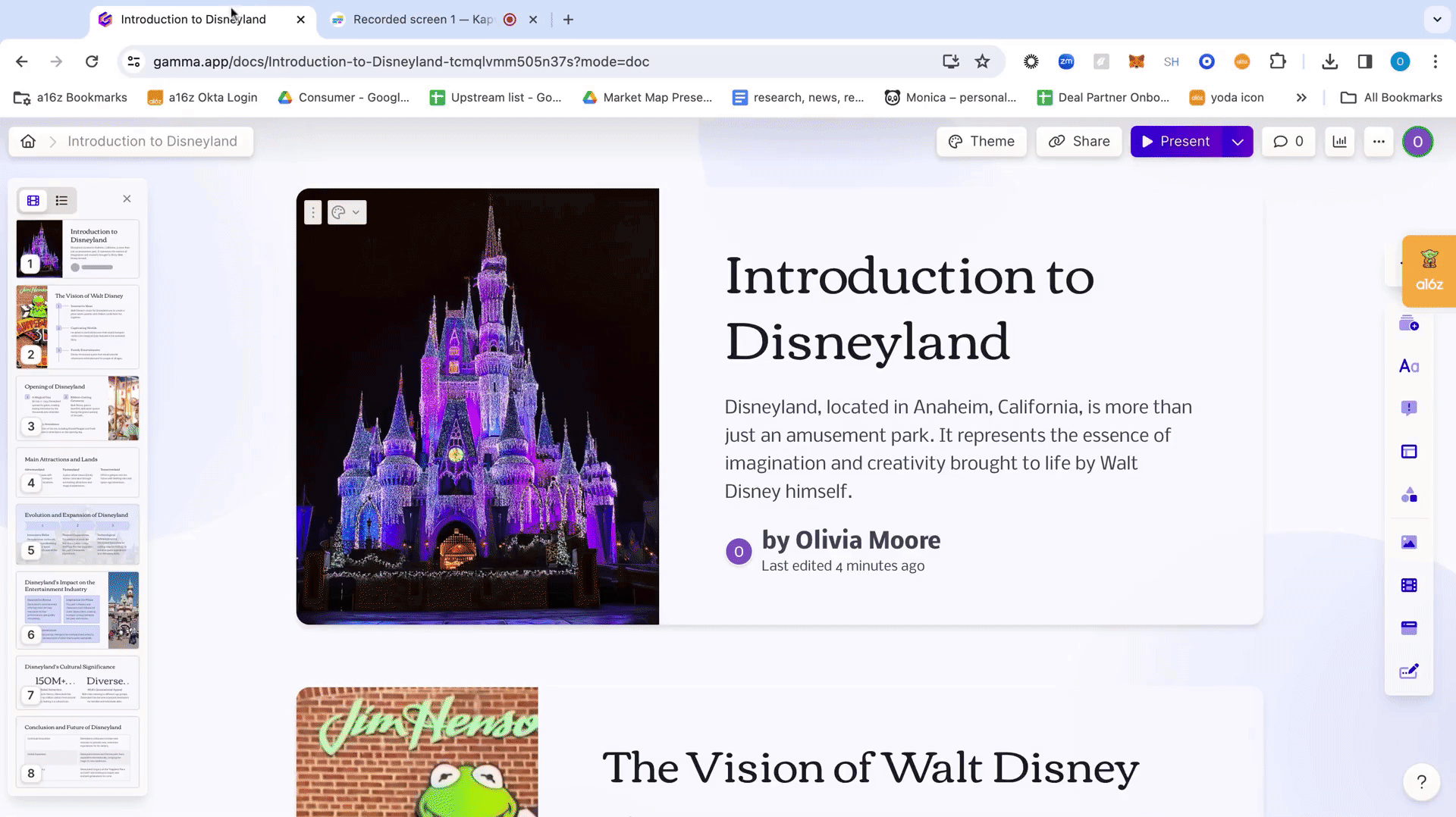This screenshot has width=1456, height=817.
Task: Open the analytics chart icon
Action: 1340,142
